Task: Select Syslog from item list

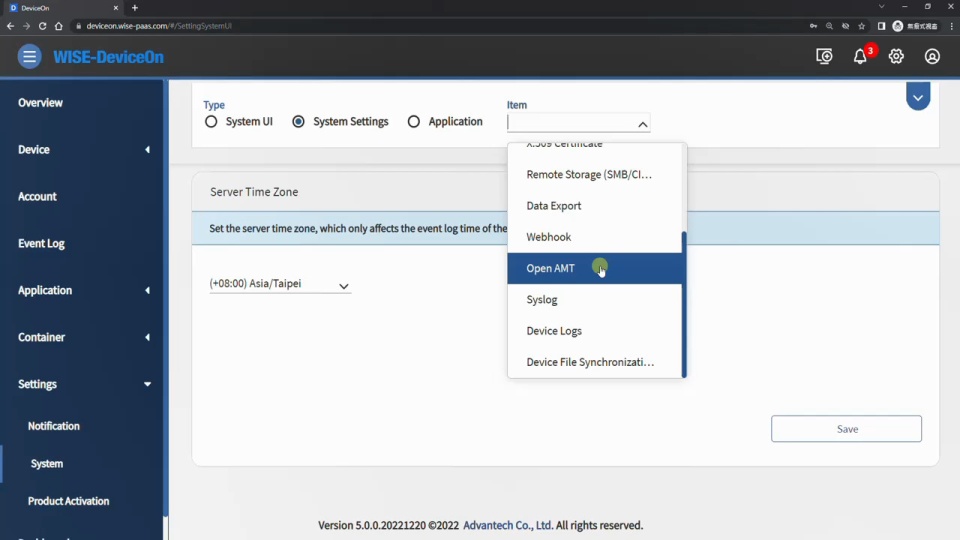Action: (594, 299)
